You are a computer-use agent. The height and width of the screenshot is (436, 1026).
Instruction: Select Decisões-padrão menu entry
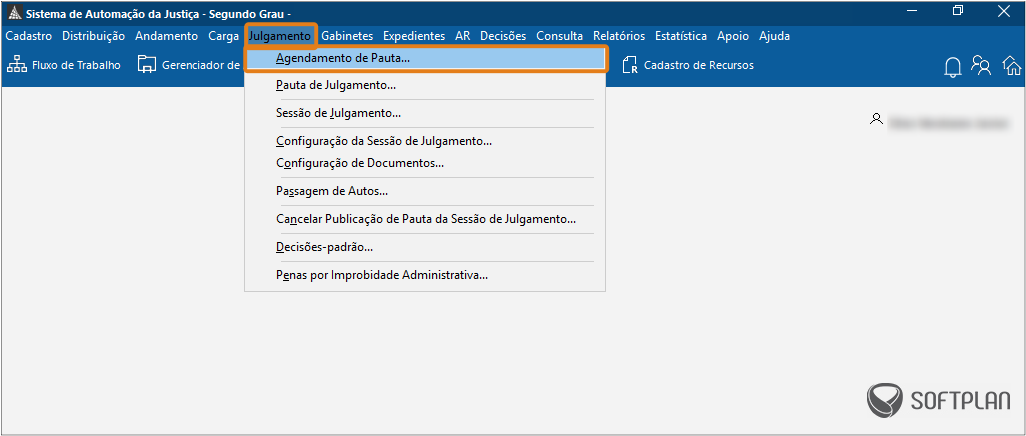[425, 247]
